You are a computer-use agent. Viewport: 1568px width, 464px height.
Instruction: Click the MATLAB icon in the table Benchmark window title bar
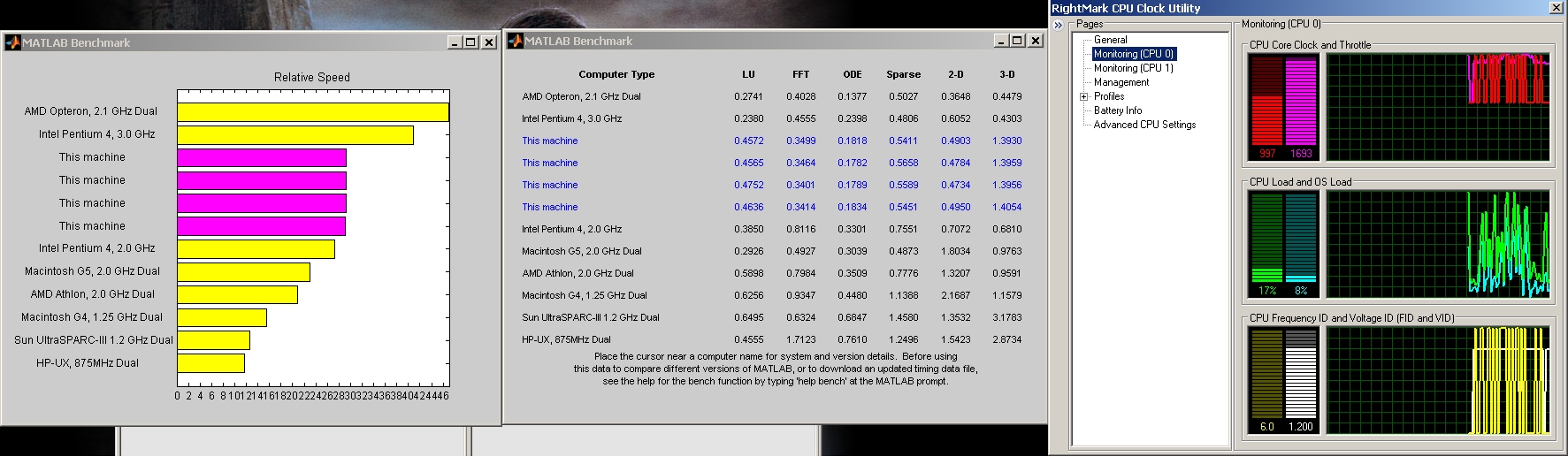pos(516,41)
